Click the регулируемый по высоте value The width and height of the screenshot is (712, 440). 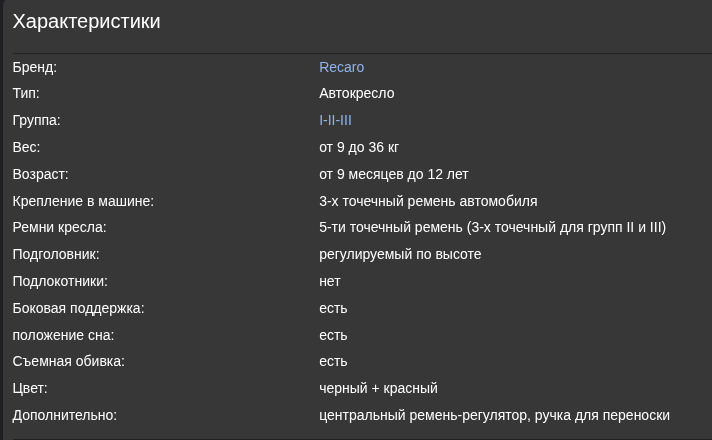click(400, 254)
